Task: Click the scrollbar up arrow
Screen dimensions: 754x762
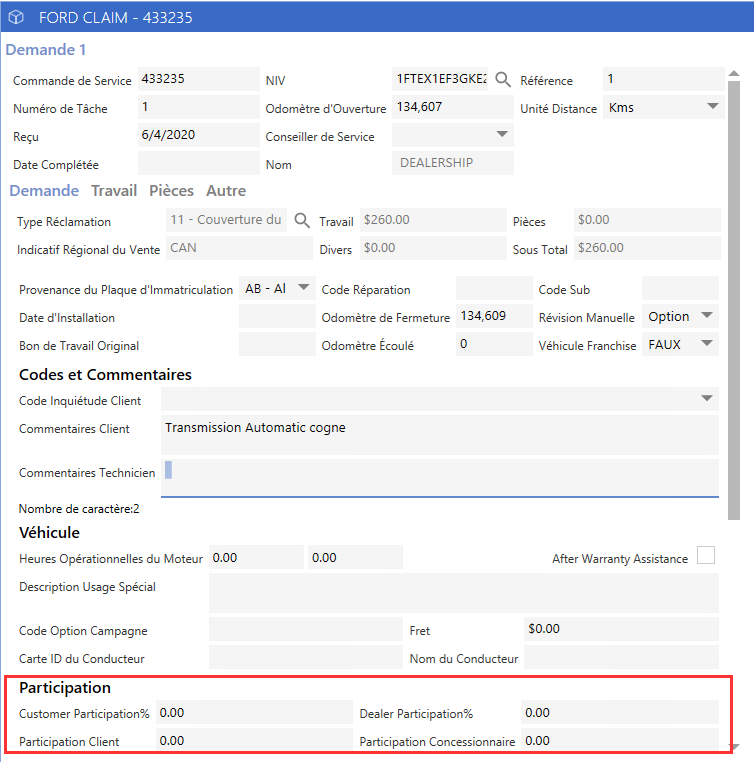Action: click(734, 73)
